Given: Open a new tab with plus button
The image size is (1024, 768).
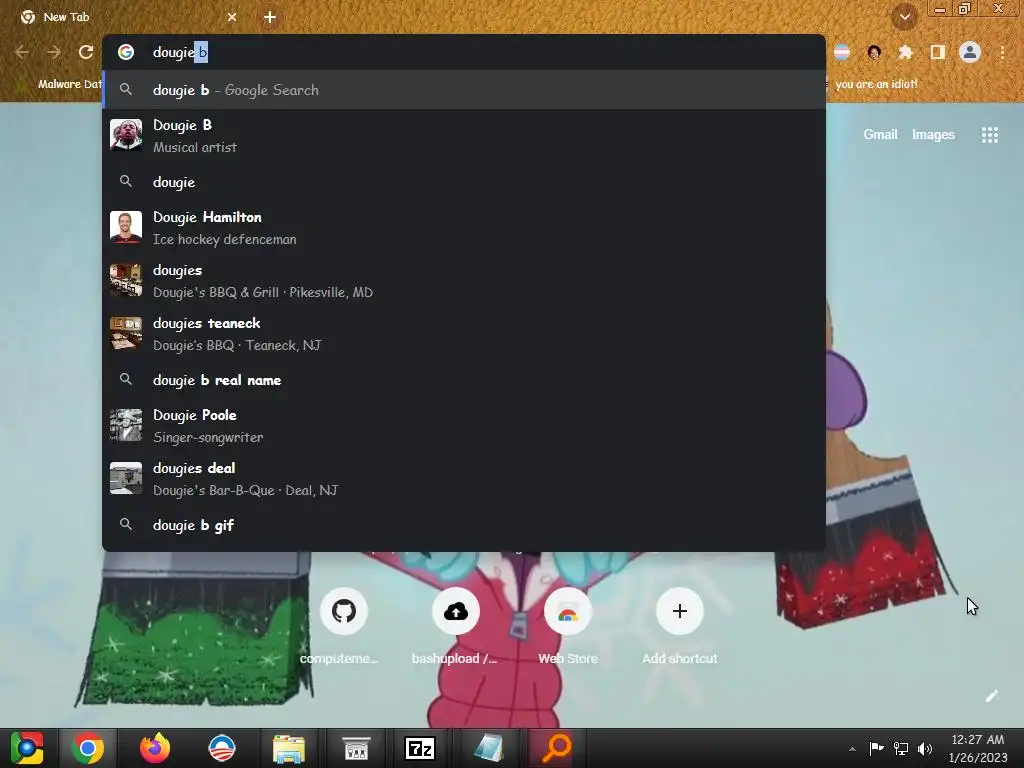Looking at the screenshot, I should point(270,17).
